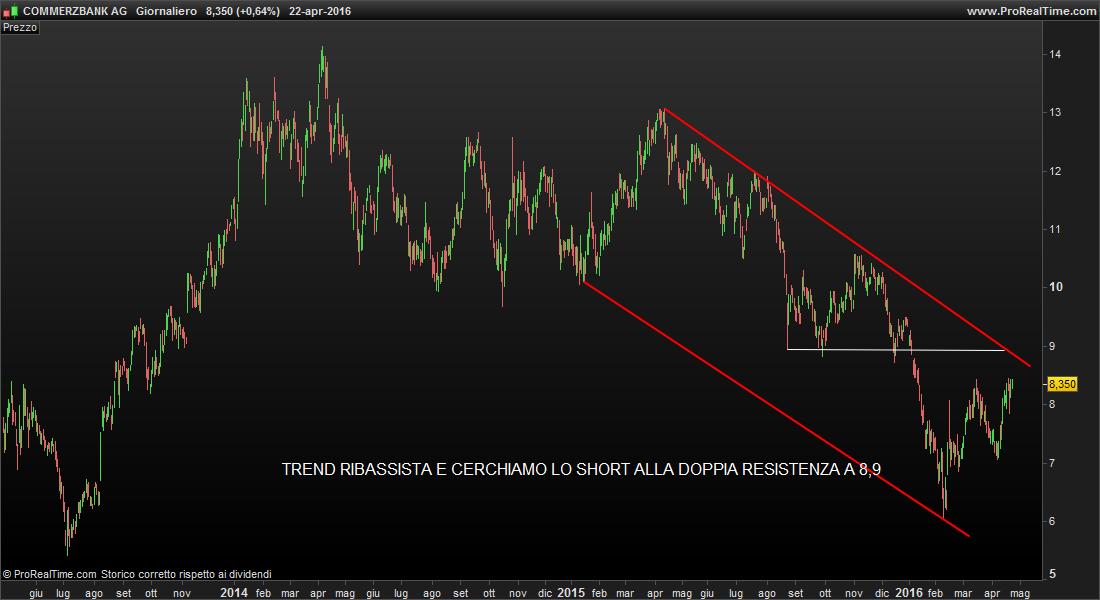The image size is (1100, 600).
Task: Click the Prezzo panel label
Action: [x=20, y=28]
